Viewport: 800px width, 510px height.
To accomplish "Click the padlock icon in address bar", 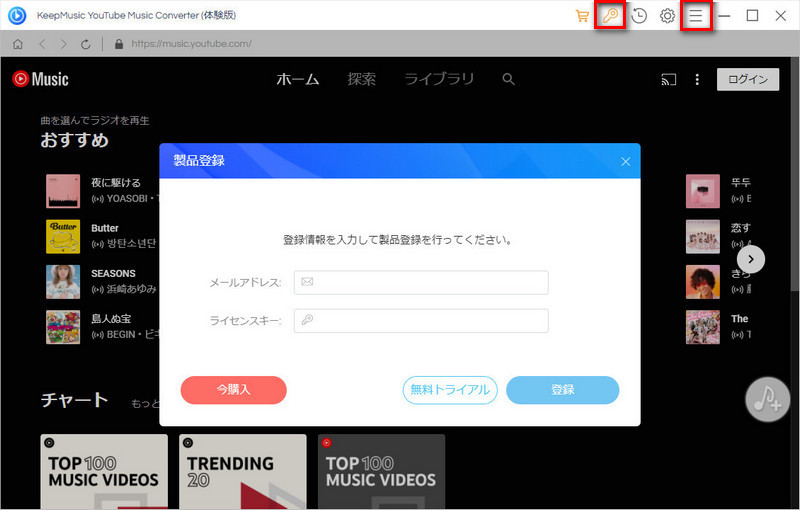I will 119,44.
